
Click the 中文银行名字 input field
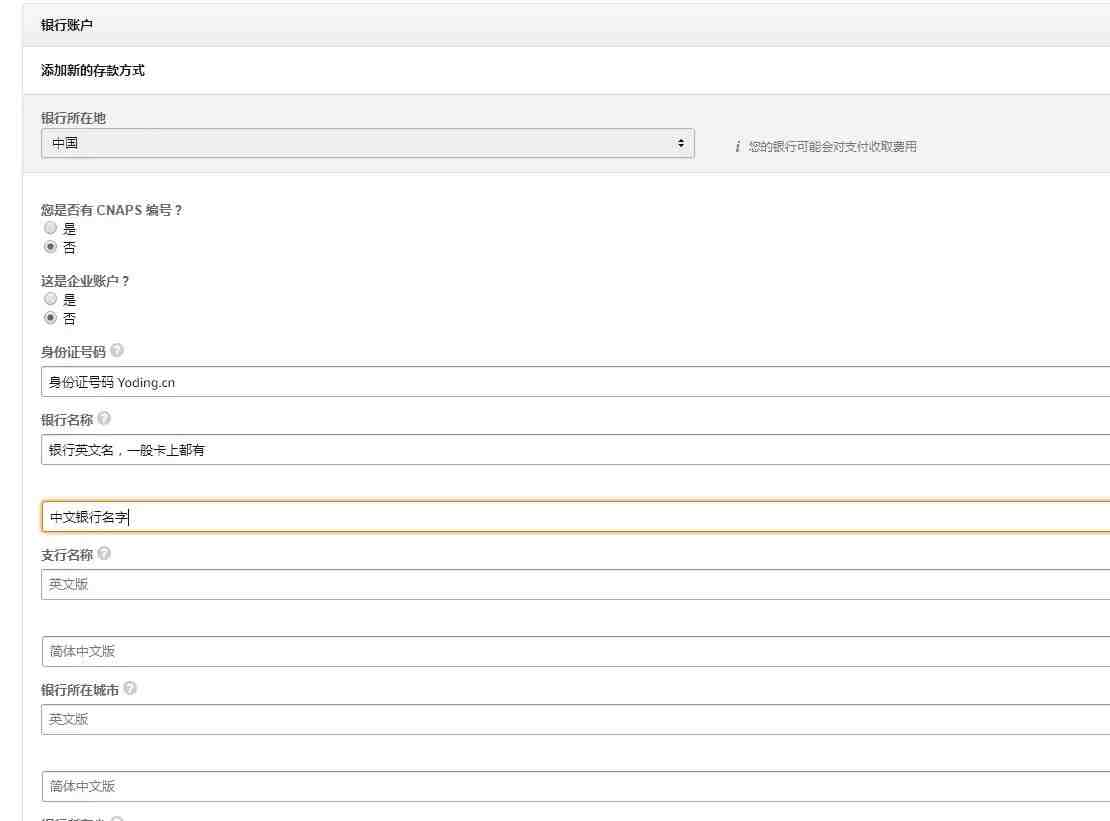pos(576,517)
